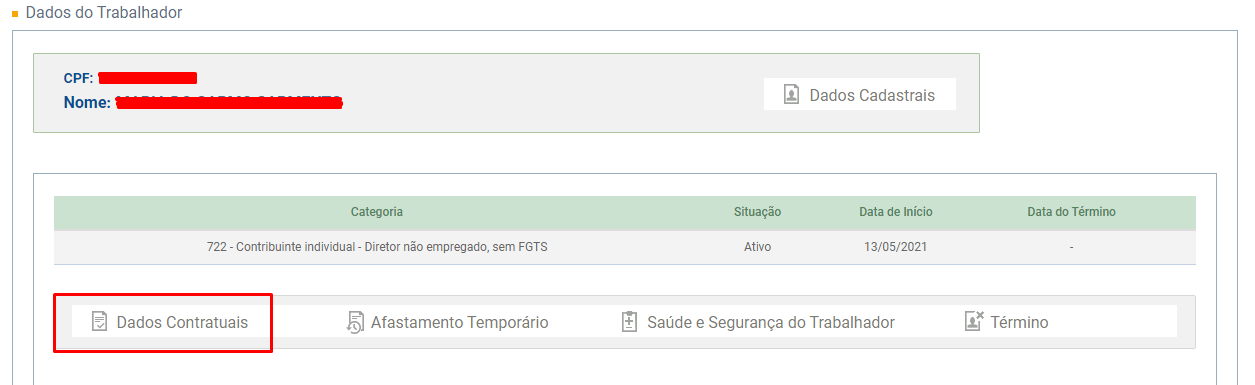
Task: Select the 722 - Contribuinte individual row
Action: point(625,247)
